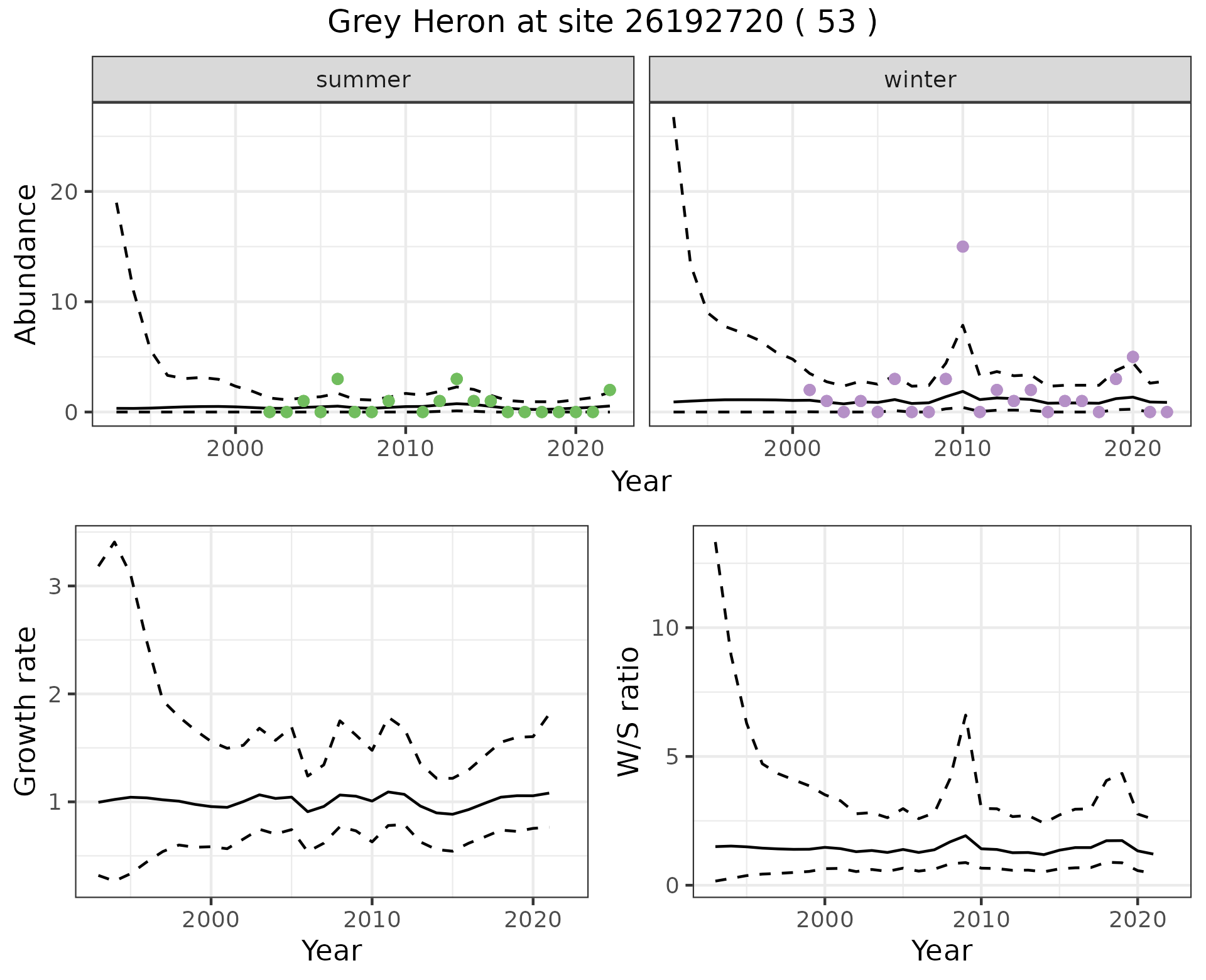
Task: Click the Year label under growth rate plot
Action: (x=332, y=950)
